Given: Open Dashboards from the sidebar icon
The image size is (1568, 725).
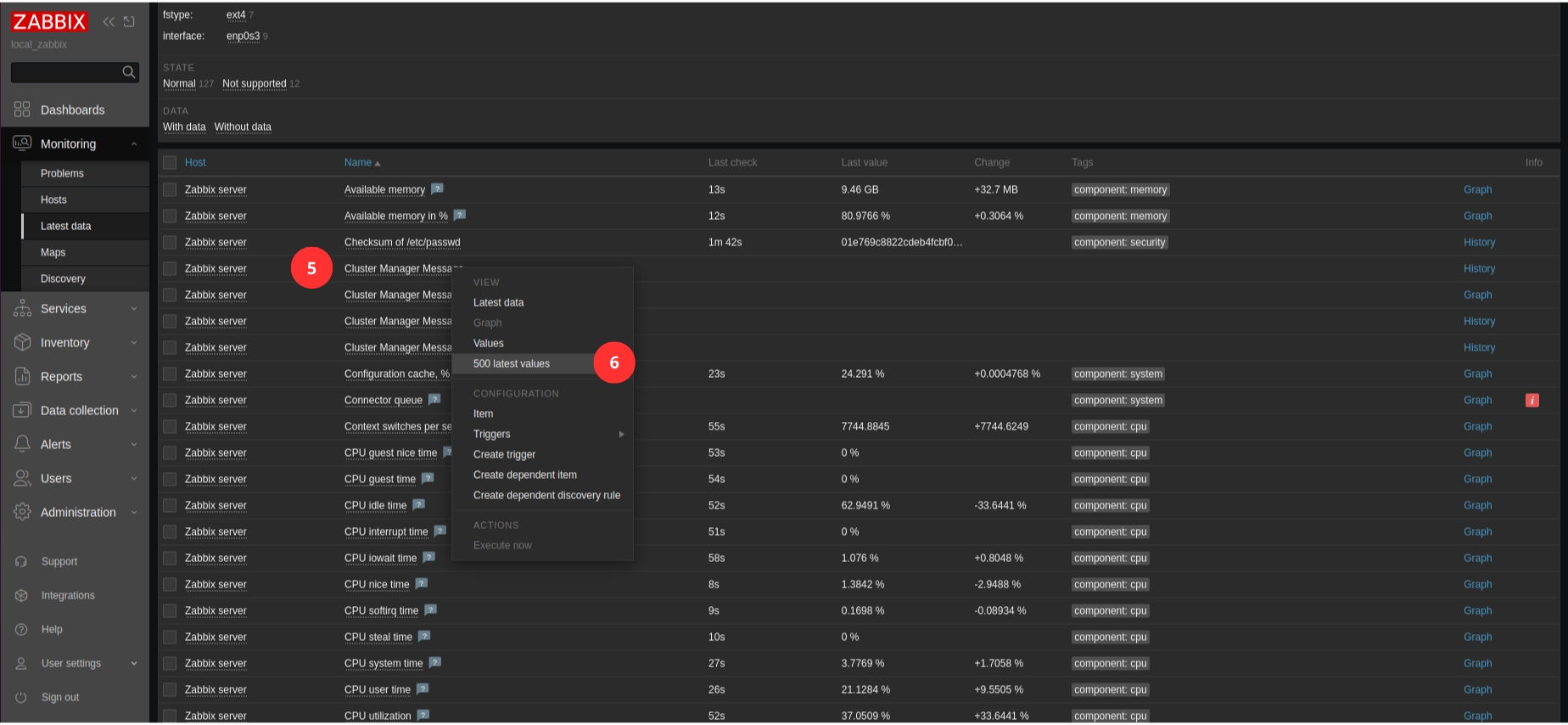Looking at the screenshot, I should (22, 110).
